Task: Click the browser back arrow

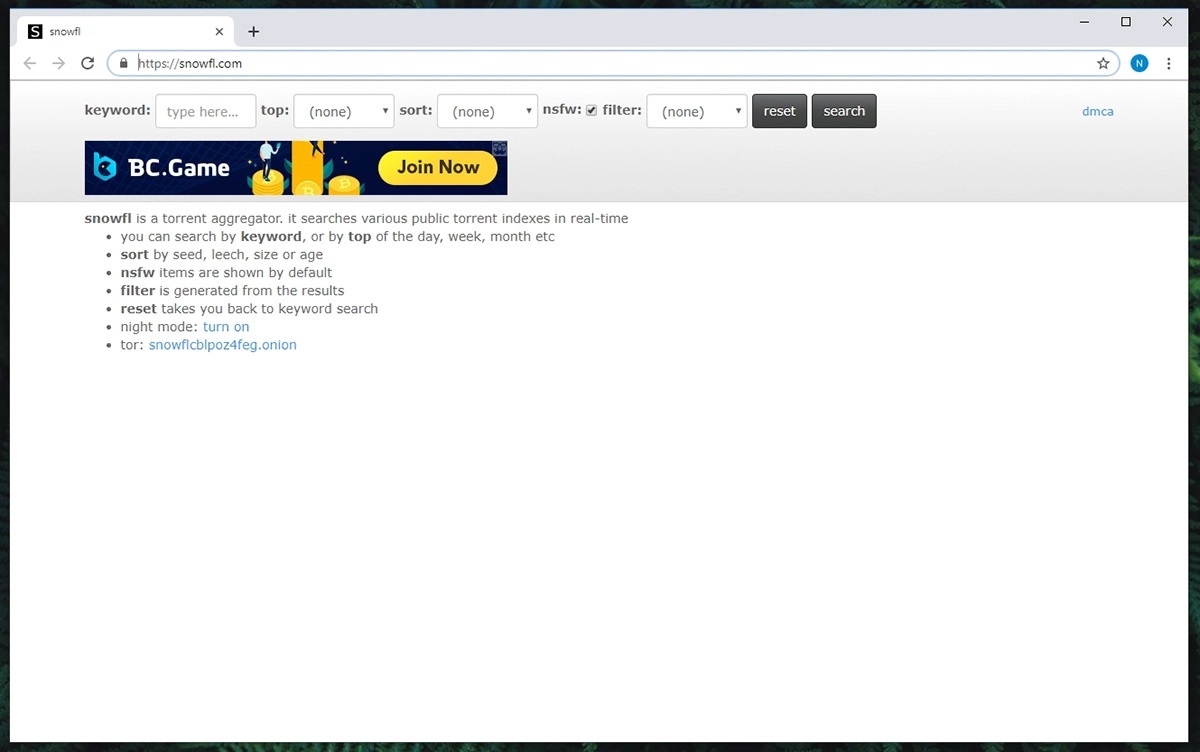Action: (x=30, y=63)
